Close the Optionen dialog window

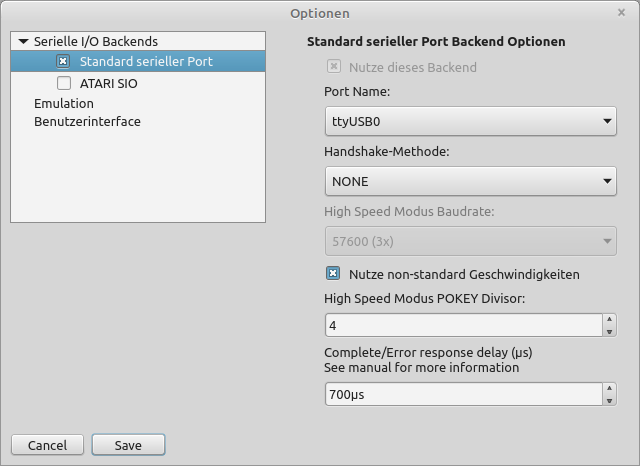621,12
